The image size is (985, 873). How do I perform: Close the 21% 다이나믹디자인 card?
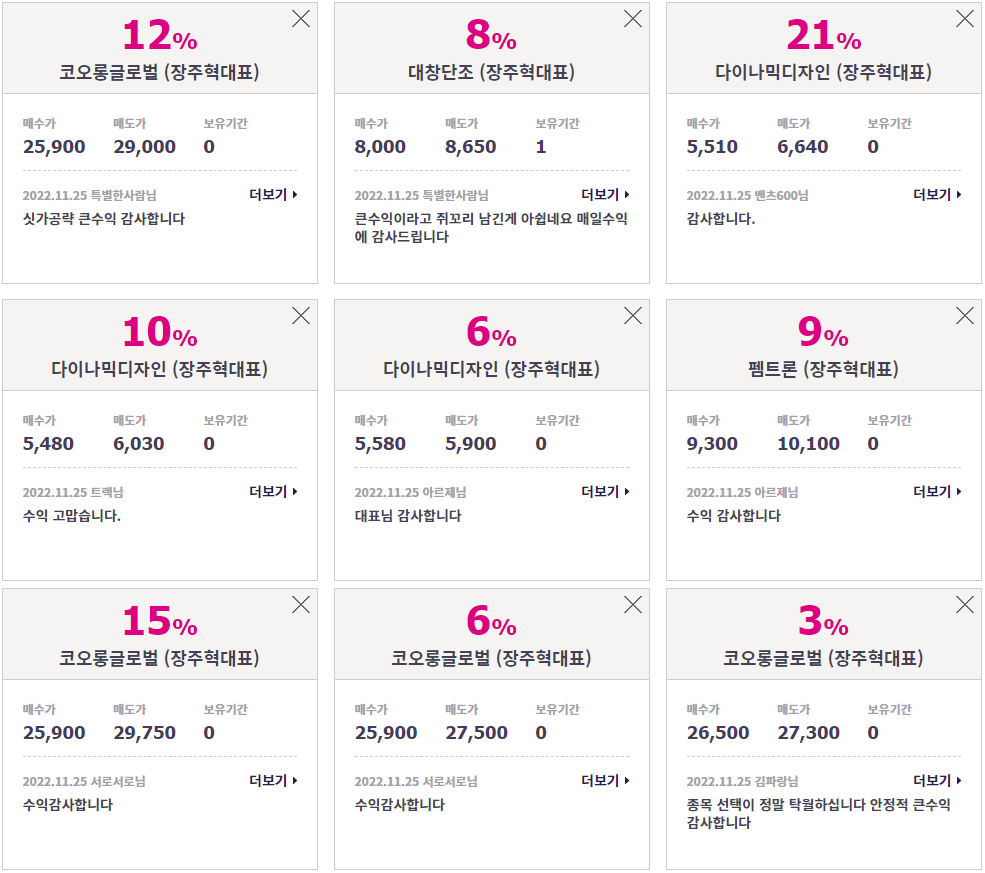pyautogui.click(x=964, y=19)
